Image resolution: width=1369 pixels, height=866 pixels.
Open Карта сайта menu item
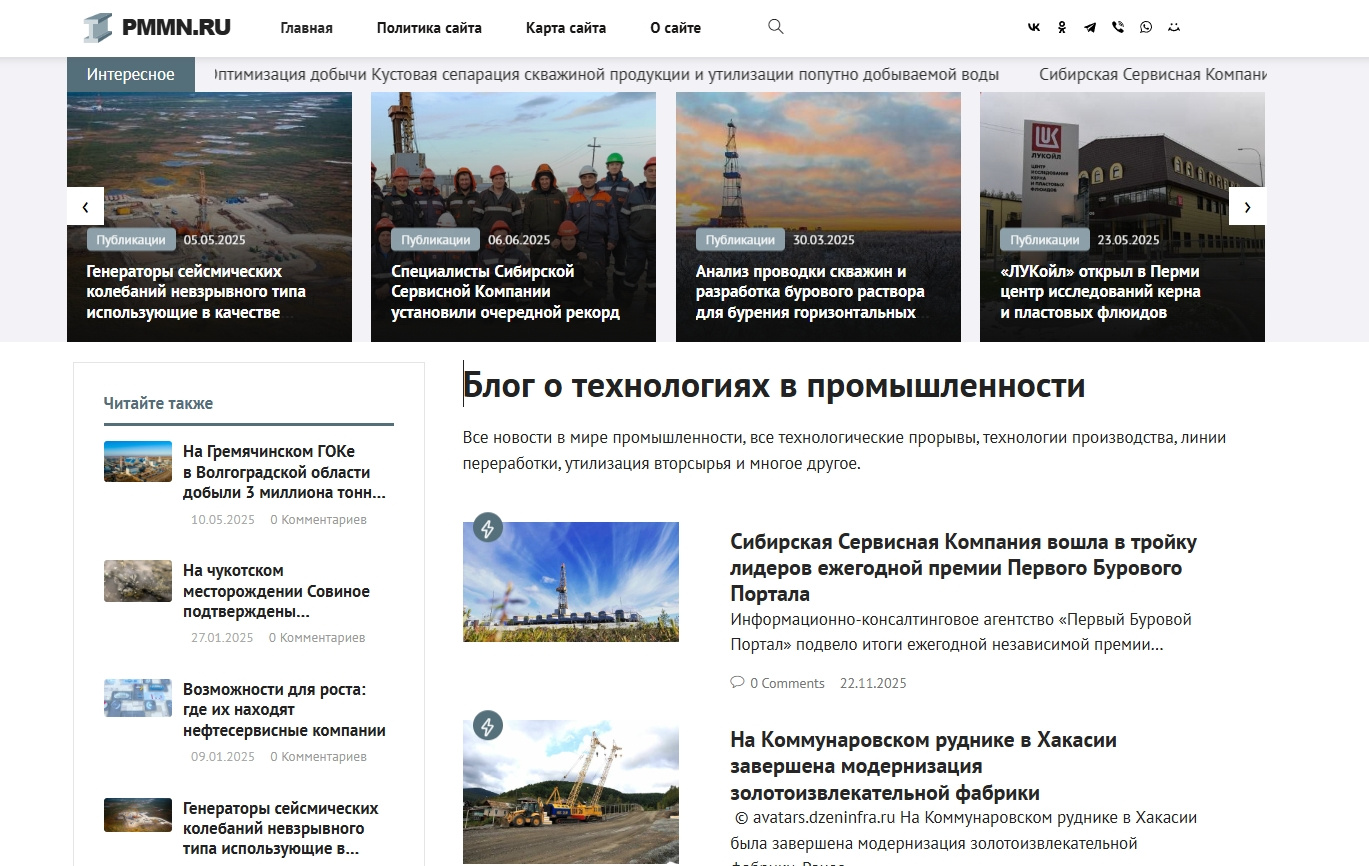pyautogui.click(x=566, y=28)
